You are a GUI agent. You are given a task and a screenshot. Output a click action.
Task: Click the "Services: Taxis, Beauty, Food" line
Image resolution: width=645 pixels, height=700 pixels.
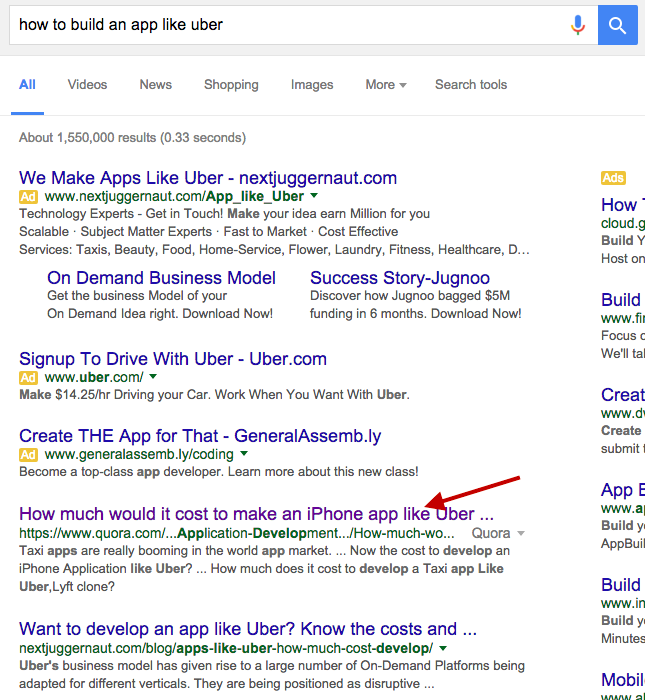[x=275, y=250]
